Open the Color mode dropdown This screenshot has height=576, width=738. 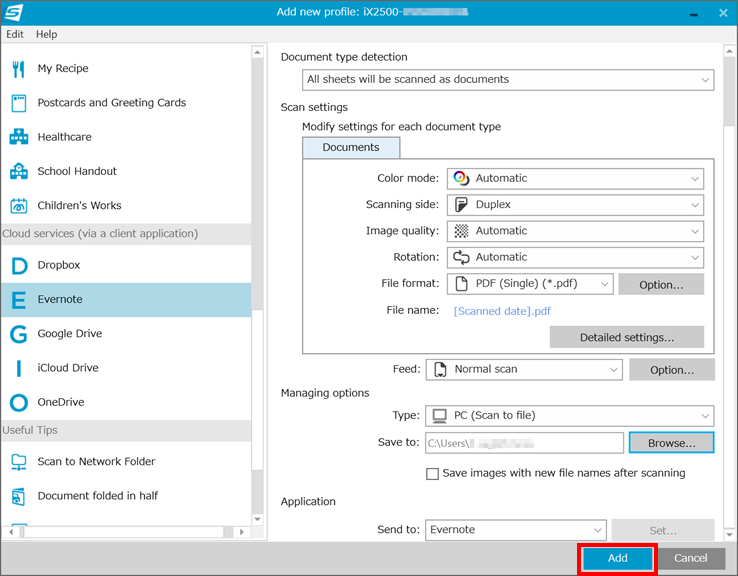575,179
